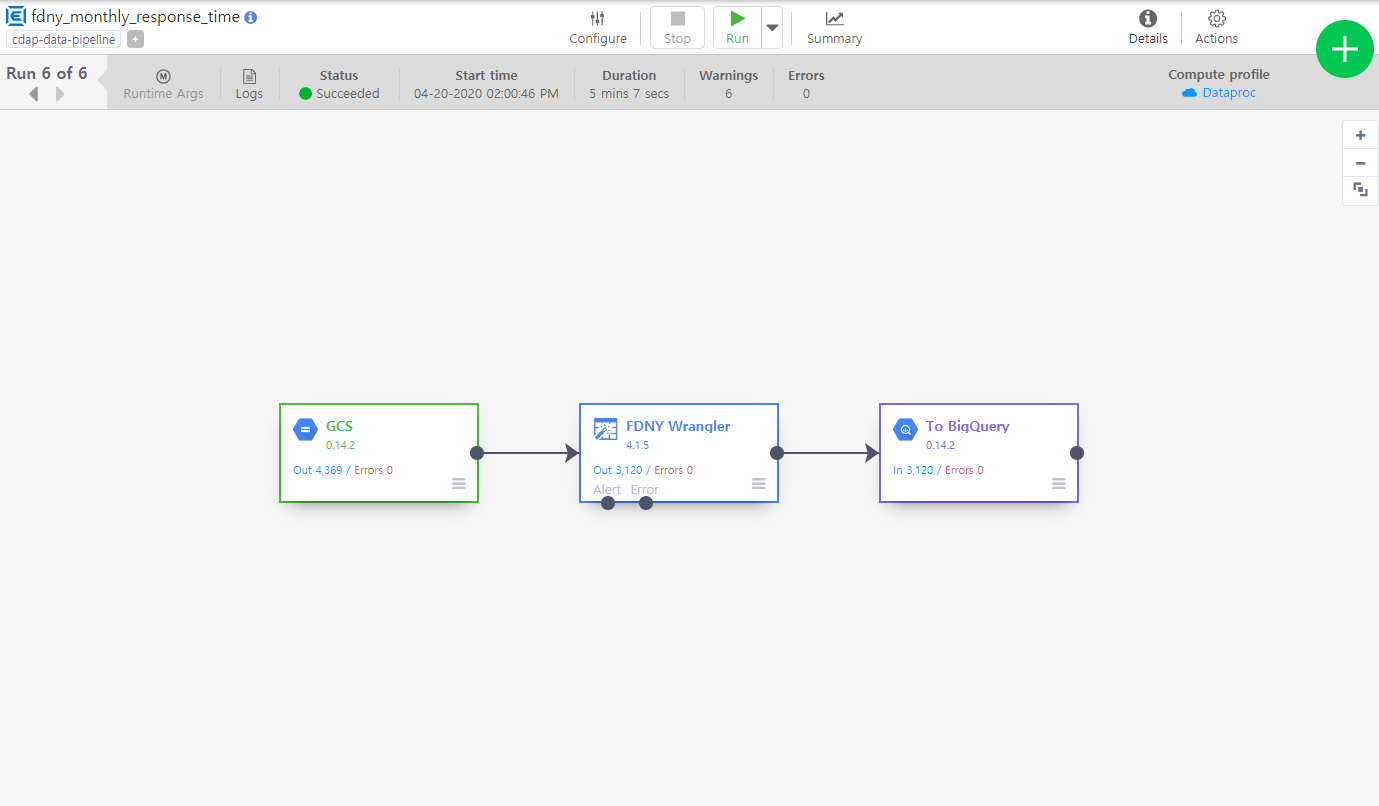Click the Succeeded status indicator
This screenshot has width=1379, height=806.
coord(339,94)
